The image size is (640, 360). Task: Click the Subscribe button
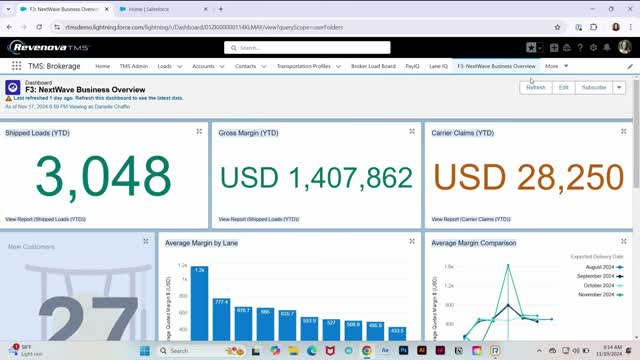(594, 88)
